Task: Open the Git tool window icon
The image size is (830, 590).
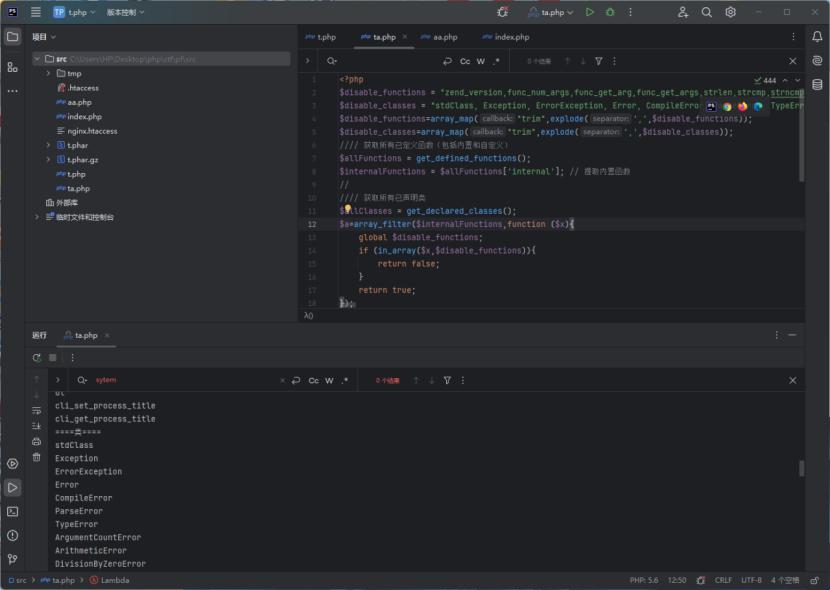Action: 12,559
